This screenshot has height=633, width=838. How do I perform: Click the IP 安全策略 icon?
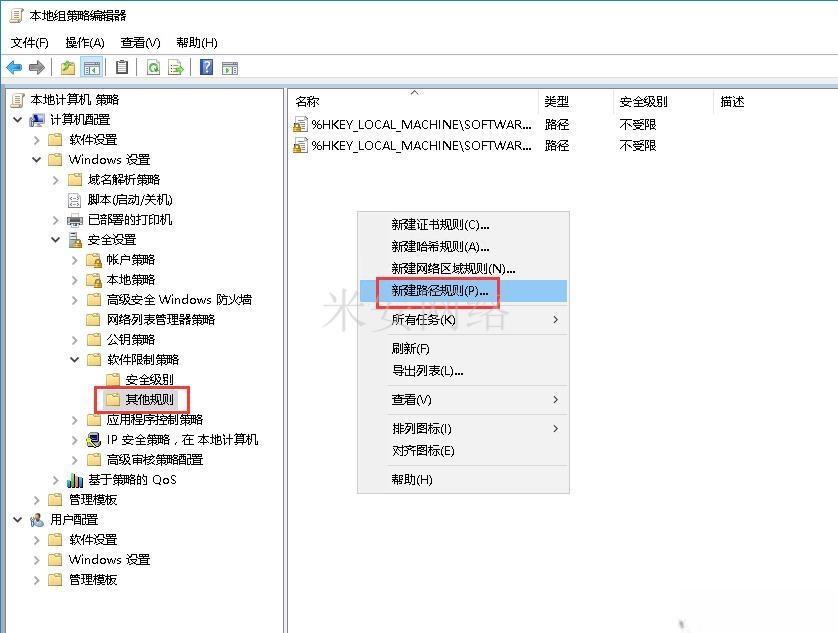[94, 439]
